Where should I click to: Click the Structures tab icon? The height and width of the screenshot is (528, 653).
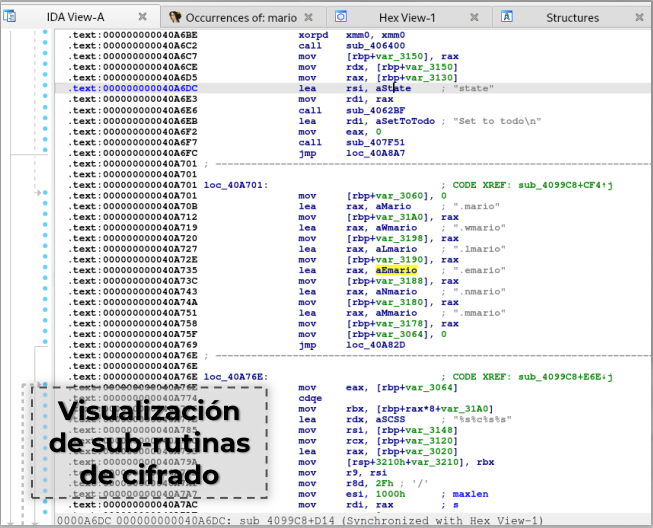click(x=507, y=17)
